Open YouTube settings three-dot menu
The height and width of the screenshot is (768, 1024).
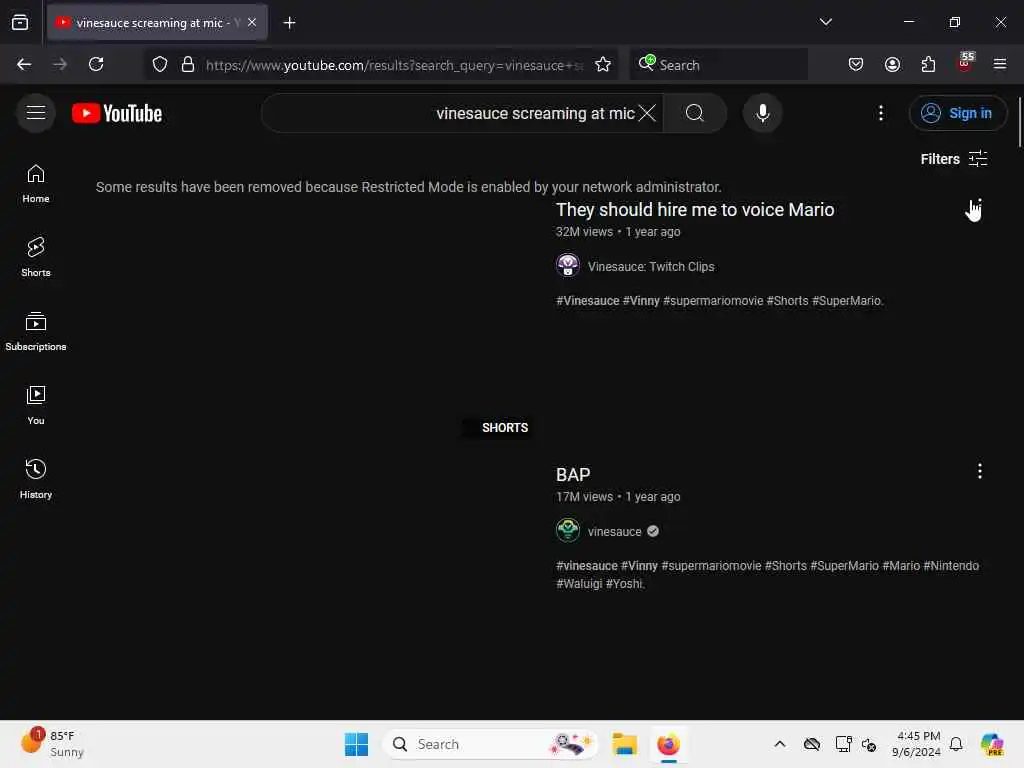(x=880, y=113)
